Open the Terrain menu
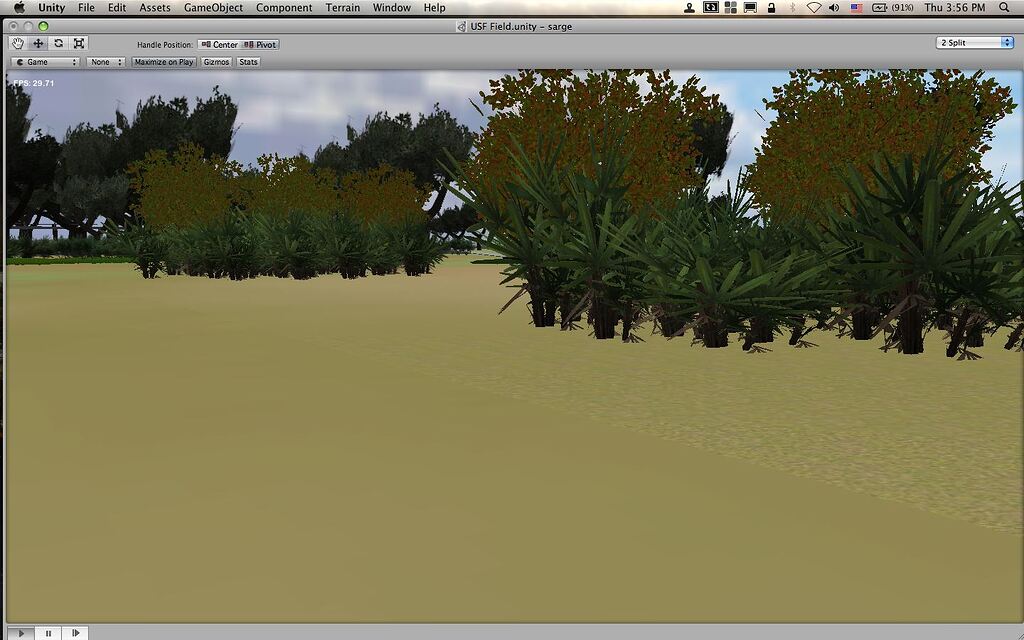The width and height of the screenshot is (1024, 640). tap(342, 7)
